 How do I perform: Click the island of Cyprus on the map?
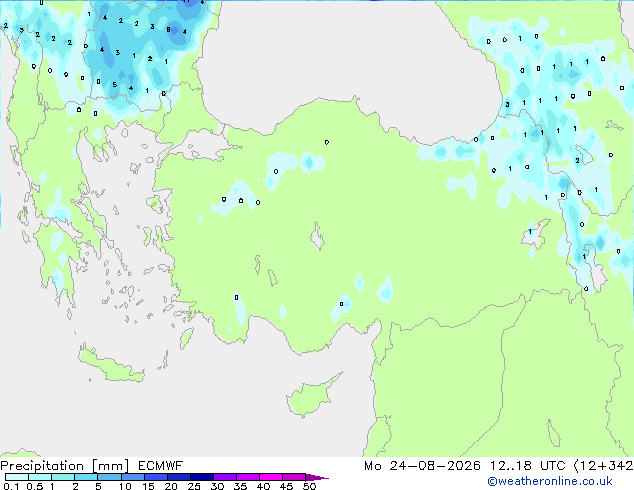[x=311, y=397]
